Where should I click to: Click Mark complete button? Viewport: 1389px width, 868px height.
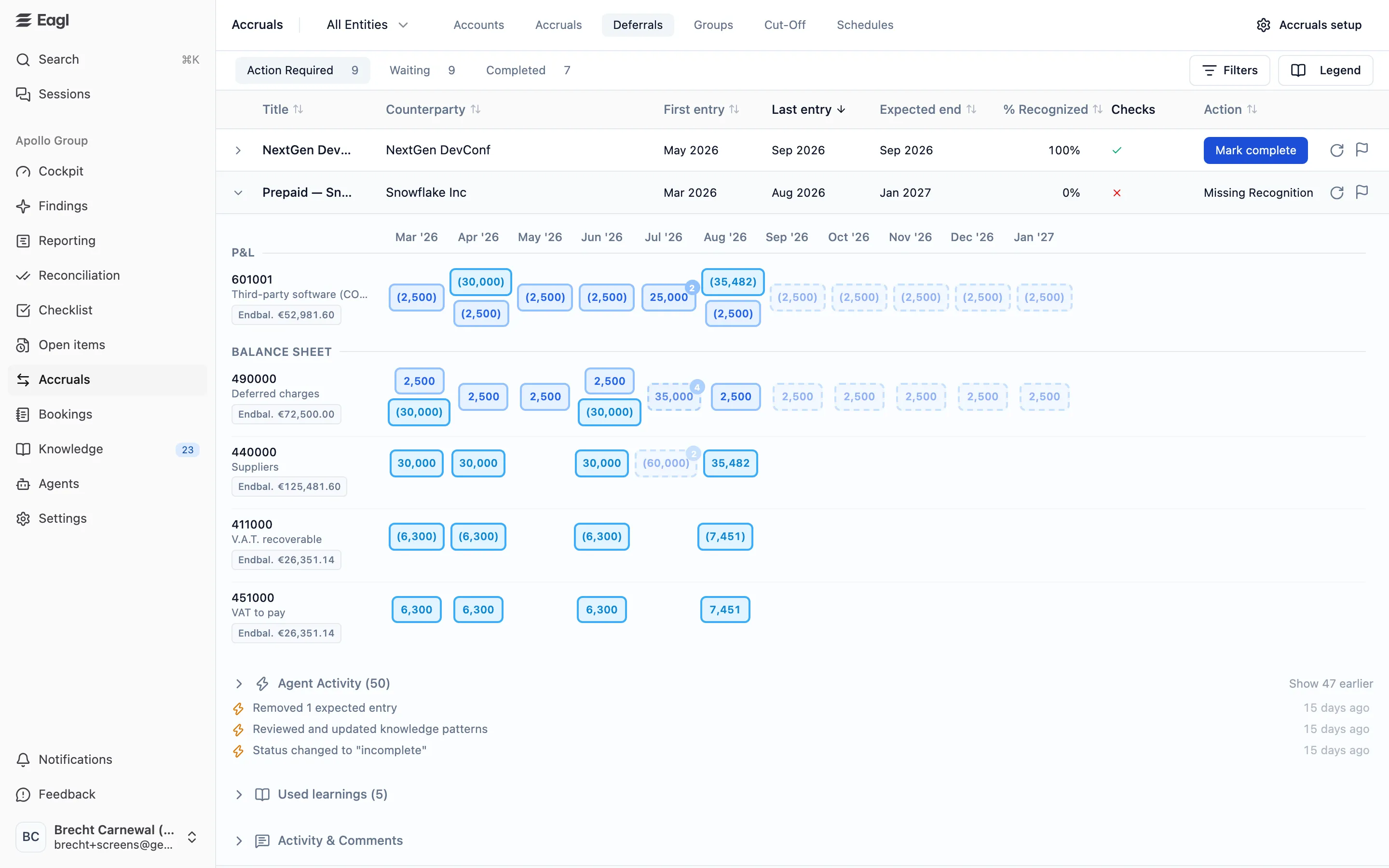(x=1255, y=150)
